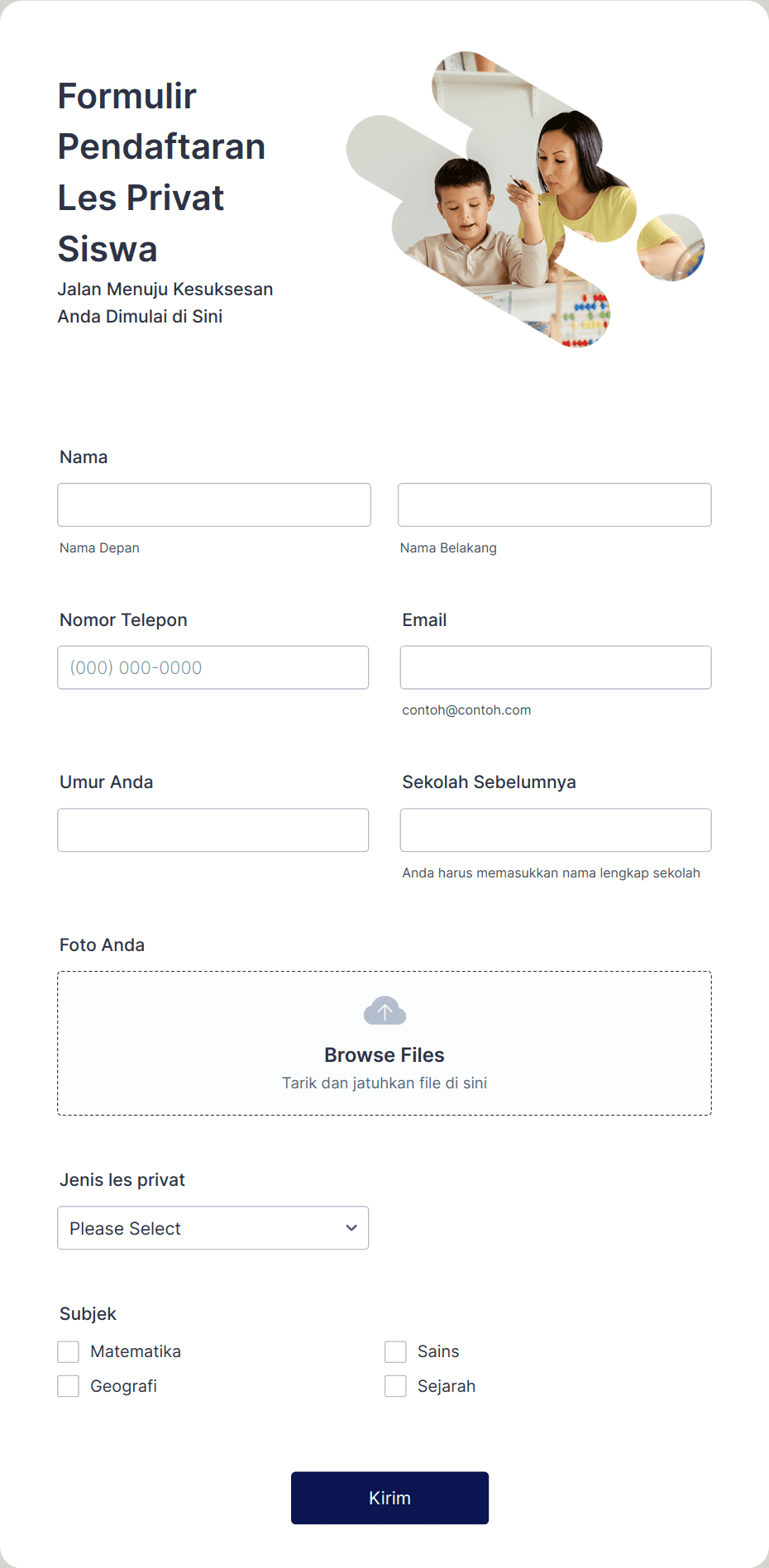Focus the Nama Depan input field
Image resolution: width=769 pixels, height=1568 pixels.
coord(214,504)
